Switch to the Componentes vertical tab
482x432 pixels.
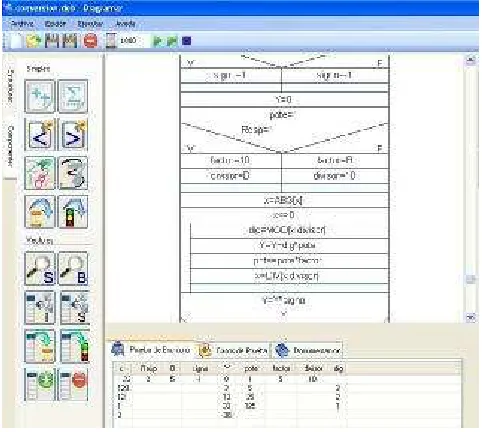click(10, 146)
